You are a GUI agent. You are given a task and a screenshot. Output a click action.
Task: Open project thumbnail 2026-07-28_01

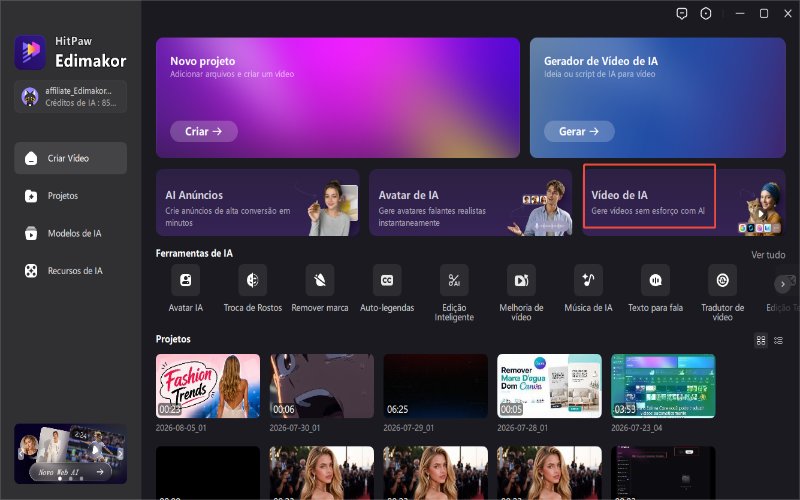tap(549, 386)
